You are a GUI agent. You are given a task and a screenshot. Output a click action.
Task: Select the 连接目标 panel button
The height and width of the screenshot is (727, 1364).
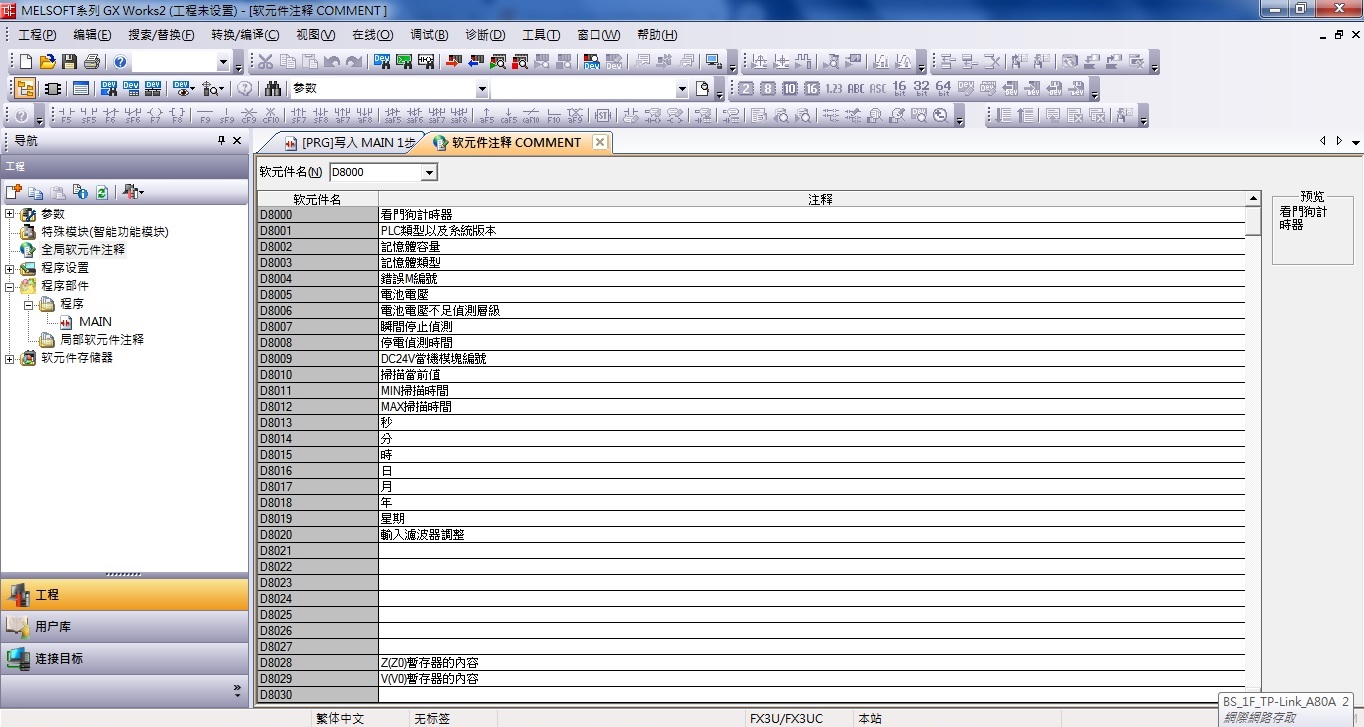(x=124, y=658)
